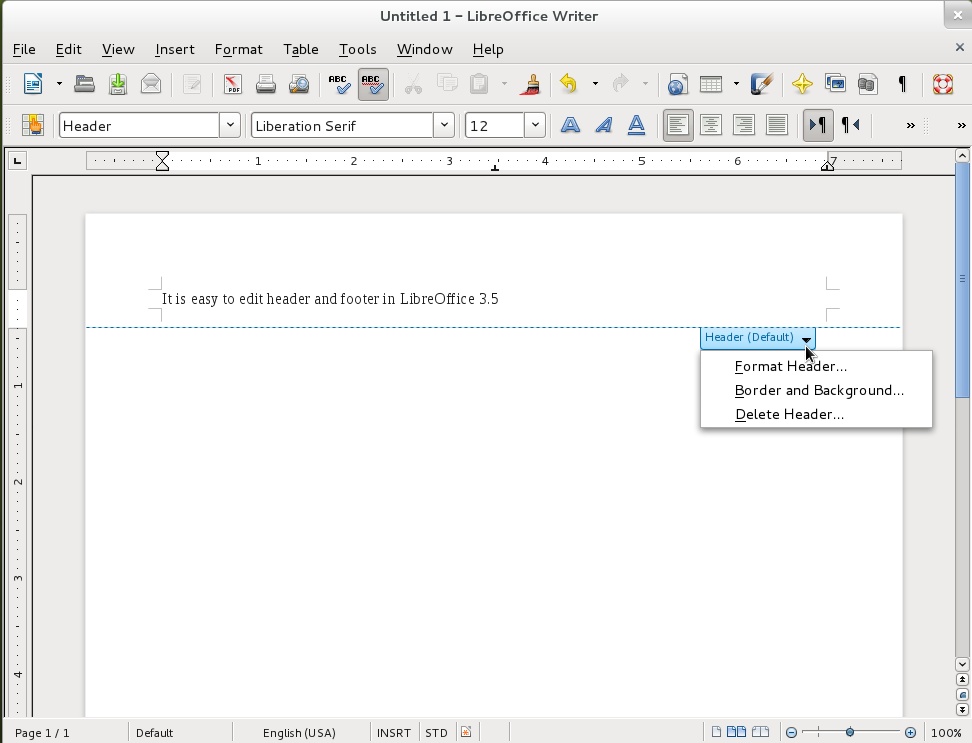972x743 pixels.
Task: Enable centered paragraph alignment
Action: (x=710, y=124)
